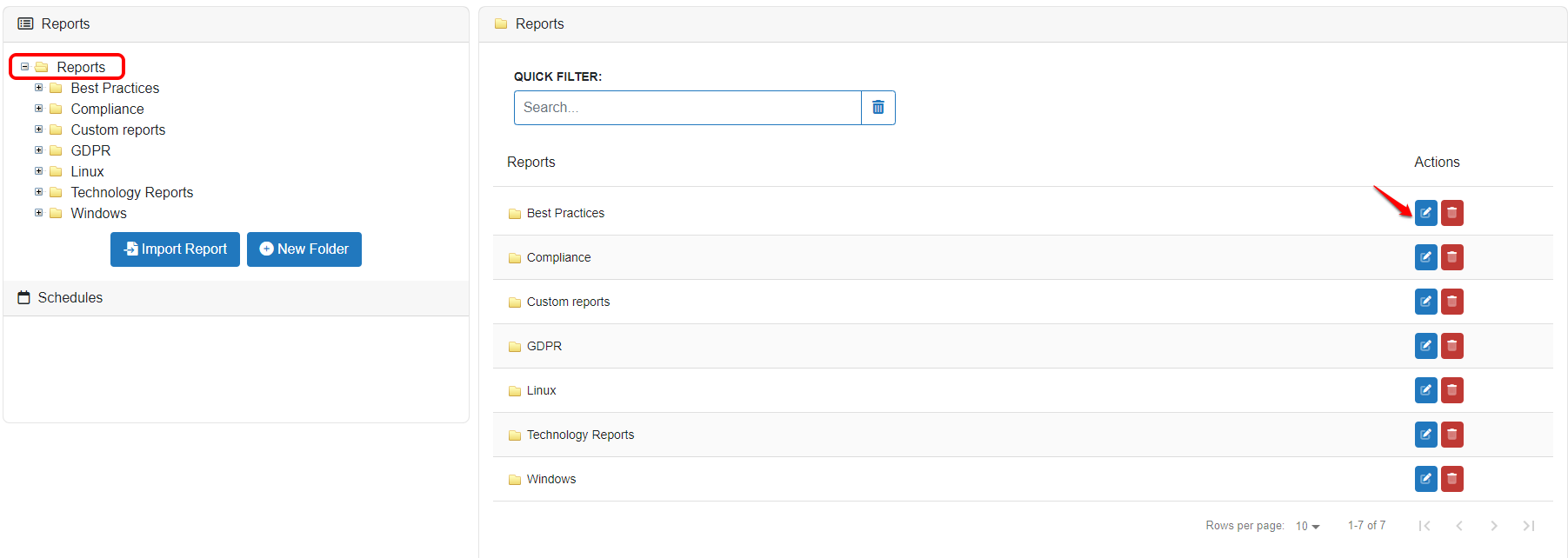Click the Actions column header
The height and width of the screenshot is (558, 1568).
tap(1437, 162)
